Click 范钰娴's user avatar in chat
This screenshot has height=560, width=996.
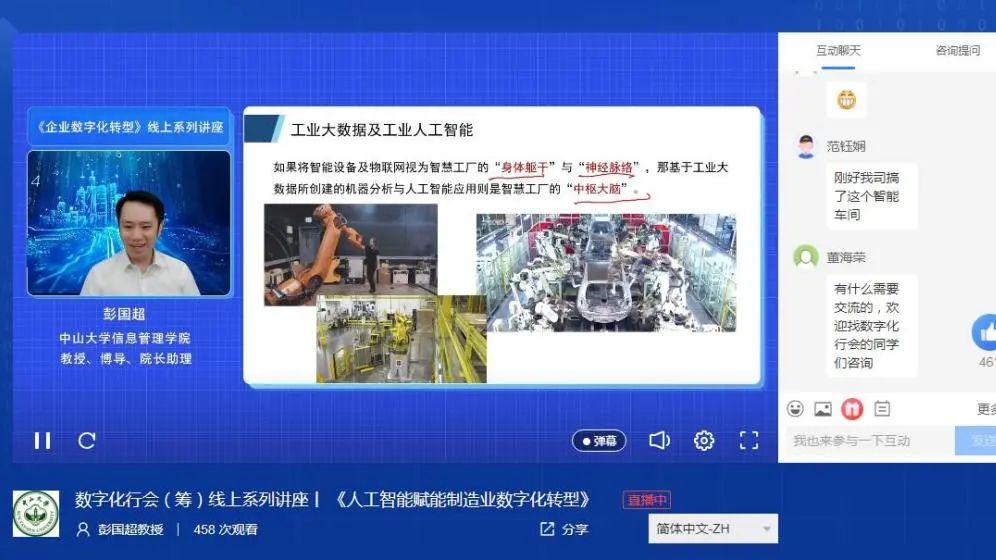pyautogui.click(x=806, y=147)
